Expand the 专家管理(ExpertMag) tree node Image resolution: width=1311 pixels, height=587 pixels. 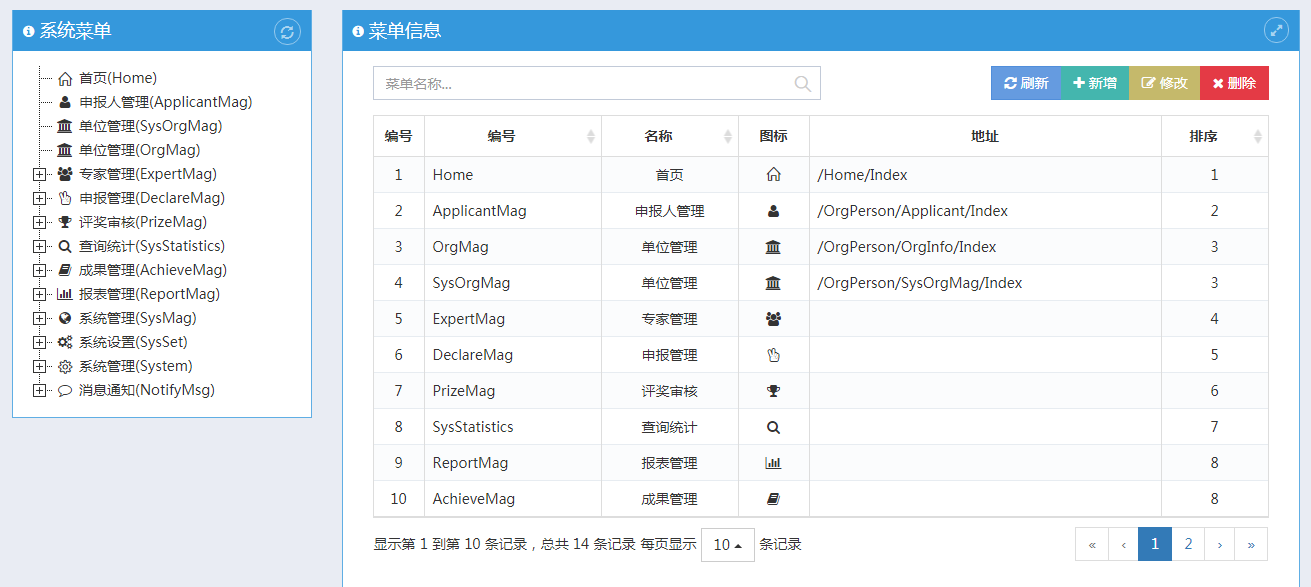point(39,174)
